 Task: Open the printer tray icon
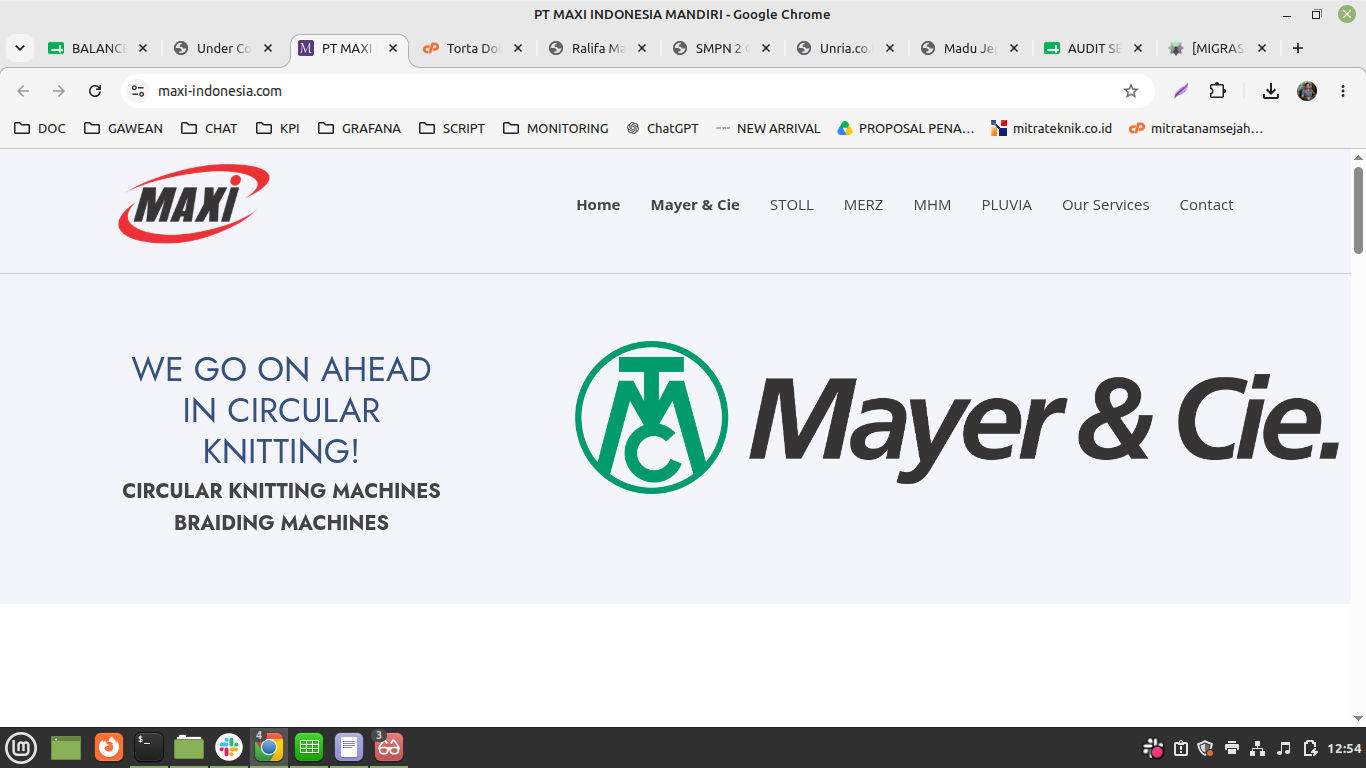click(x=1232, y=748)
